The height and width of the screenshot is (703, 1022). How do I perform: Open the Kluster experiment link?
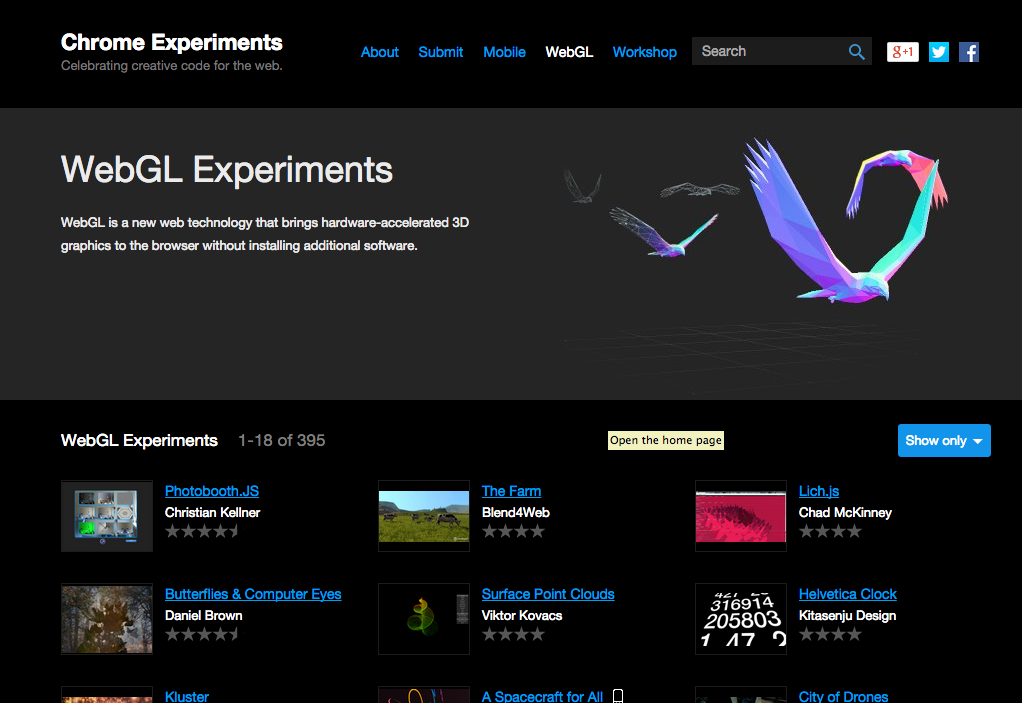click(186, 696)
